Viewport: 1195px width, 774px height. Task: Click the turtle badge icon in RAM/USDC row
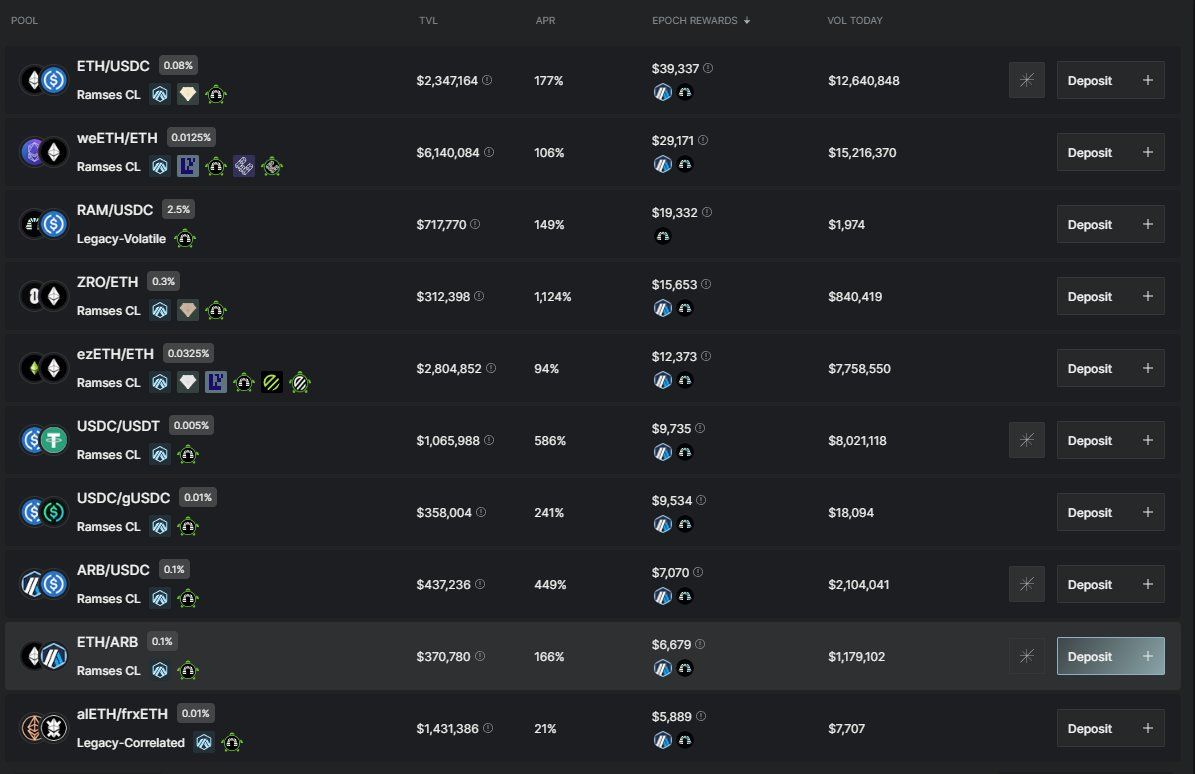pos(185,239)
